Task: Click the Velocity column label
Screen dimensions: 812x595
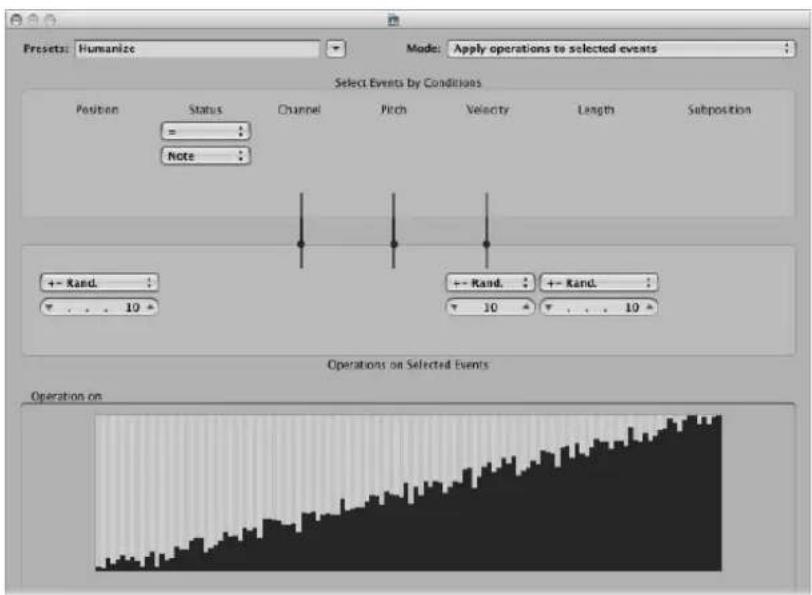Action: (x=487, y=109)
